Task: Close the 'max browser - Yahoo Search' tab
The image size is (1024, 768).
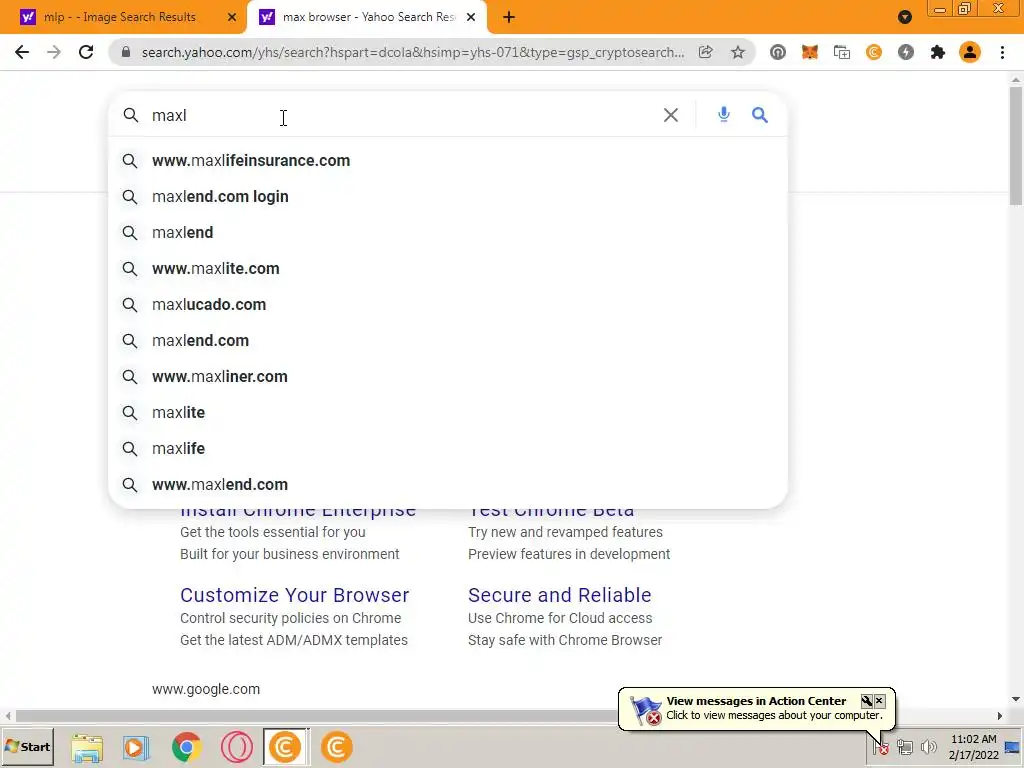Action: point(471,17)
